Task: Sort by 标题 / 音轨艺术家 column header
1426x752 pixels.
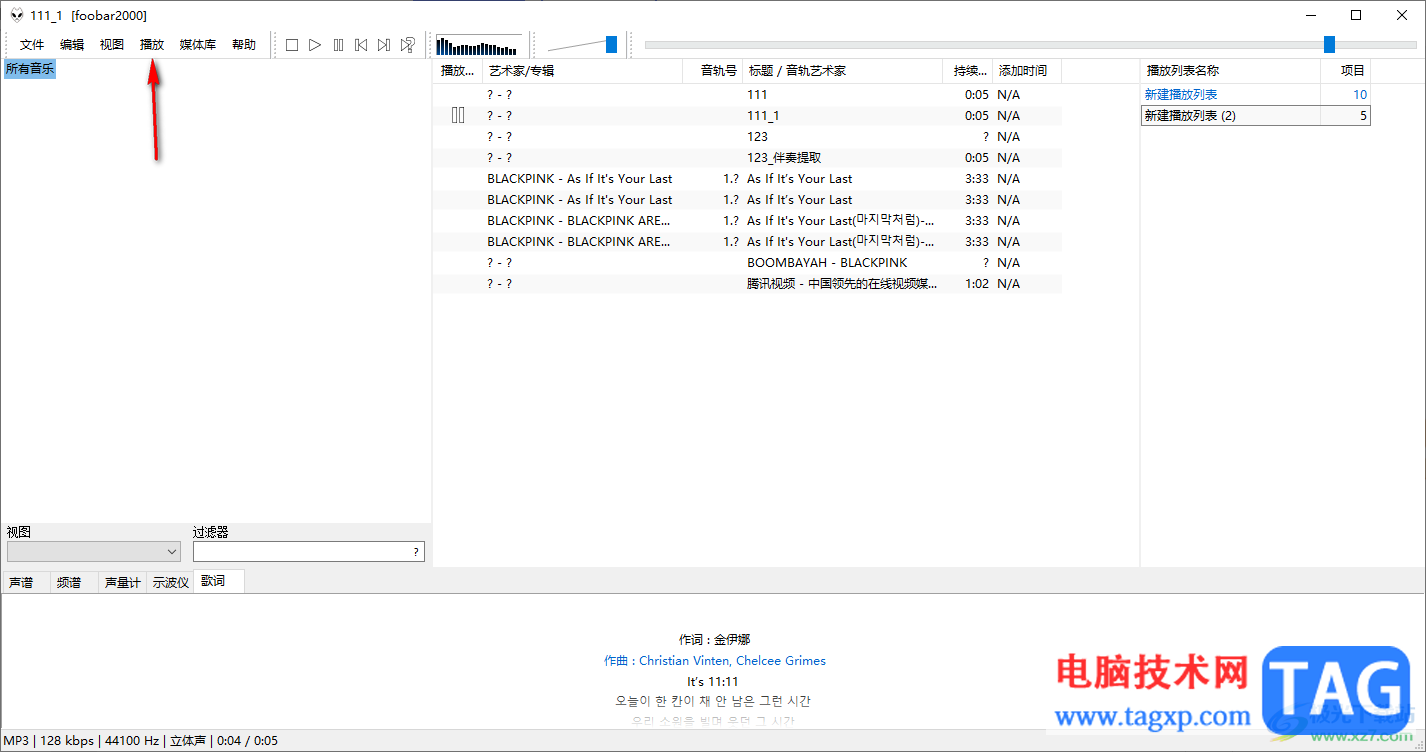Action: (x=843, y=71)
